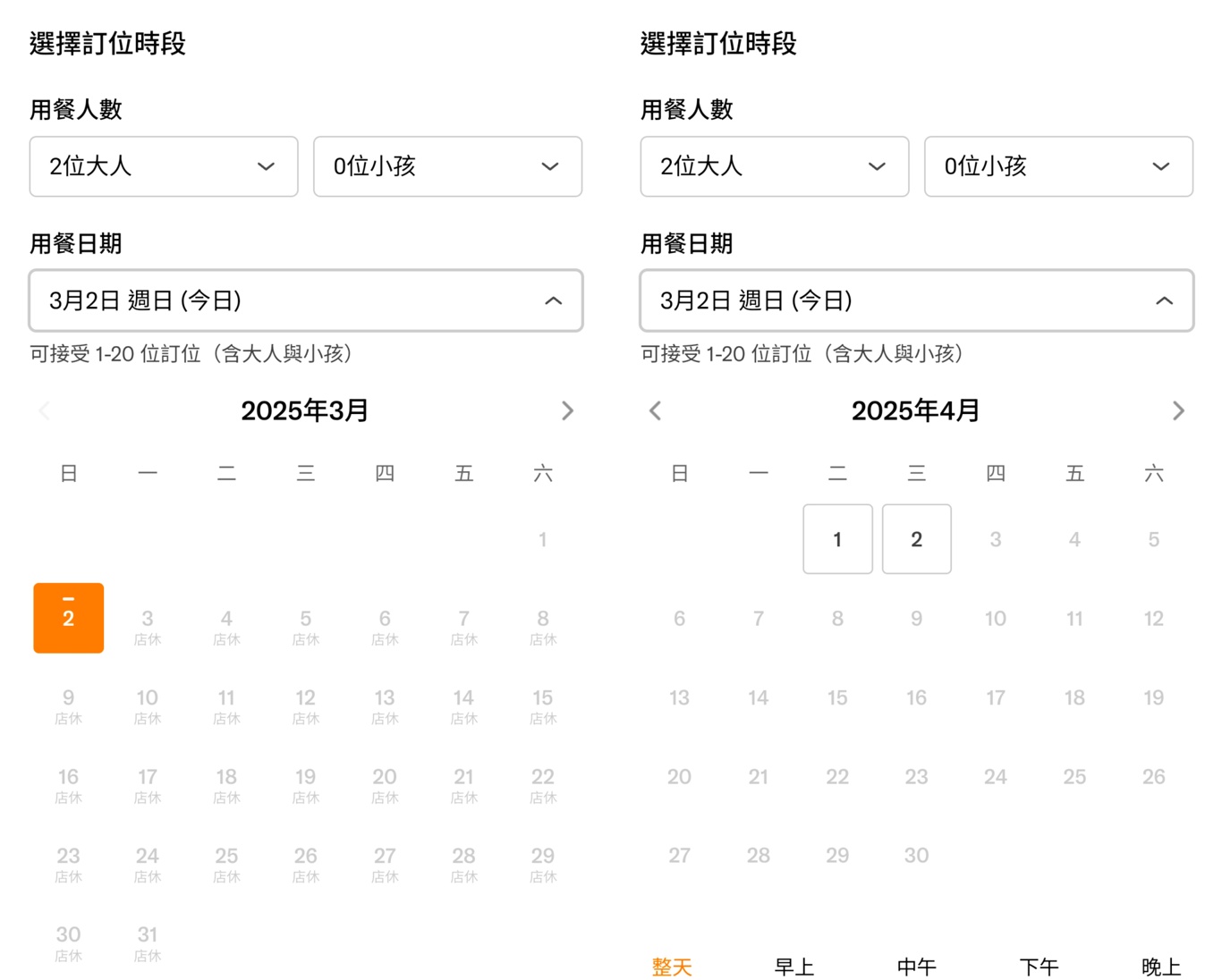The image size is (1222, 980).
Task: Click April 30 in the calendar
Action: click(916, 856)
